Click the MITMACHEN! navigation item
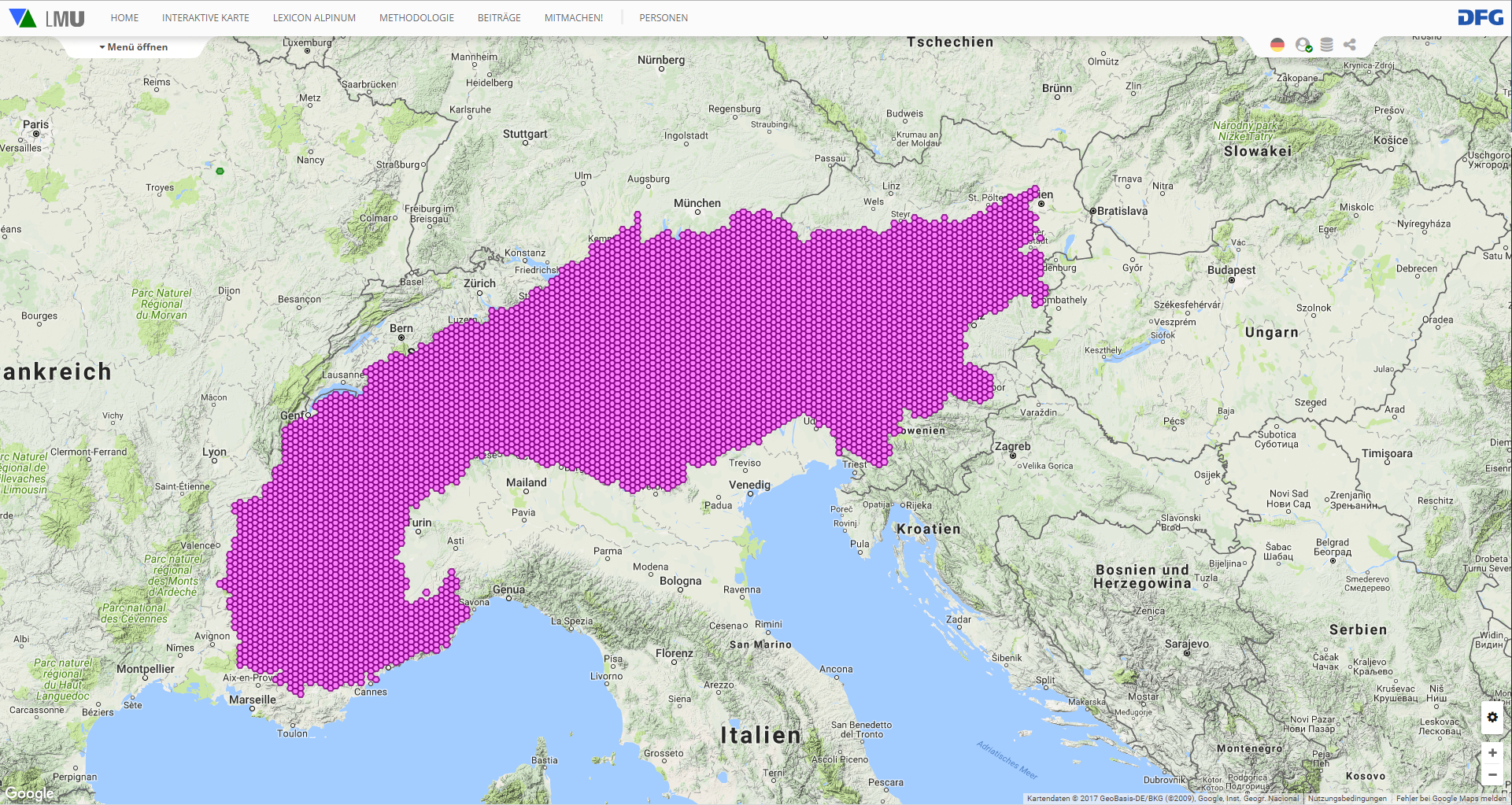 point(573,18)
